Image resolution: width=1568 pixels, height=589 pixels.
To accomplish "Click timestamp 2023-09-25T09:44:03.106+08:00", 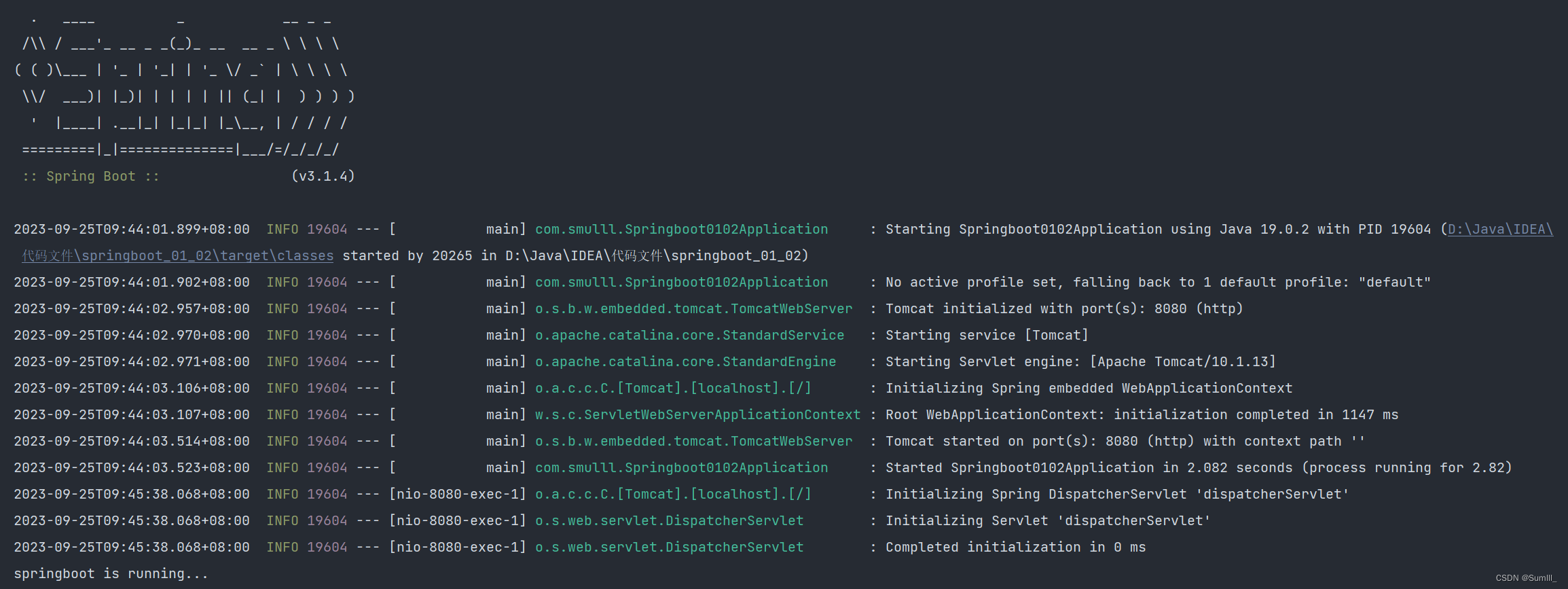I will [132, 389].
